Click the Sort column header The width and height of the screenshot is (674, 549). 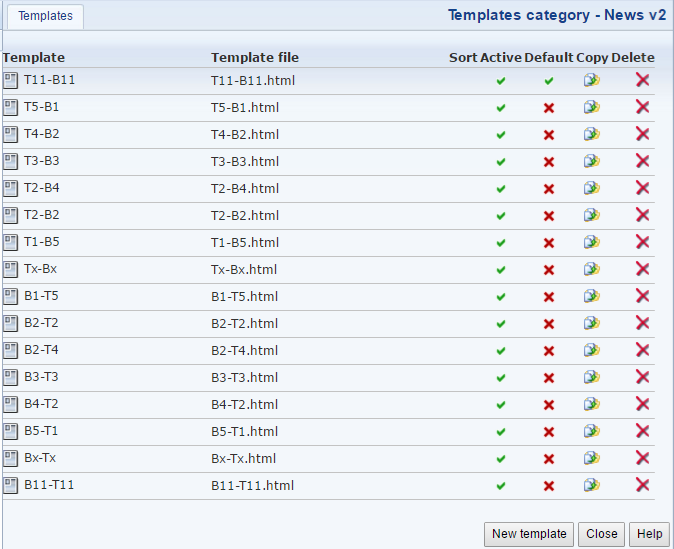point(462,57)
